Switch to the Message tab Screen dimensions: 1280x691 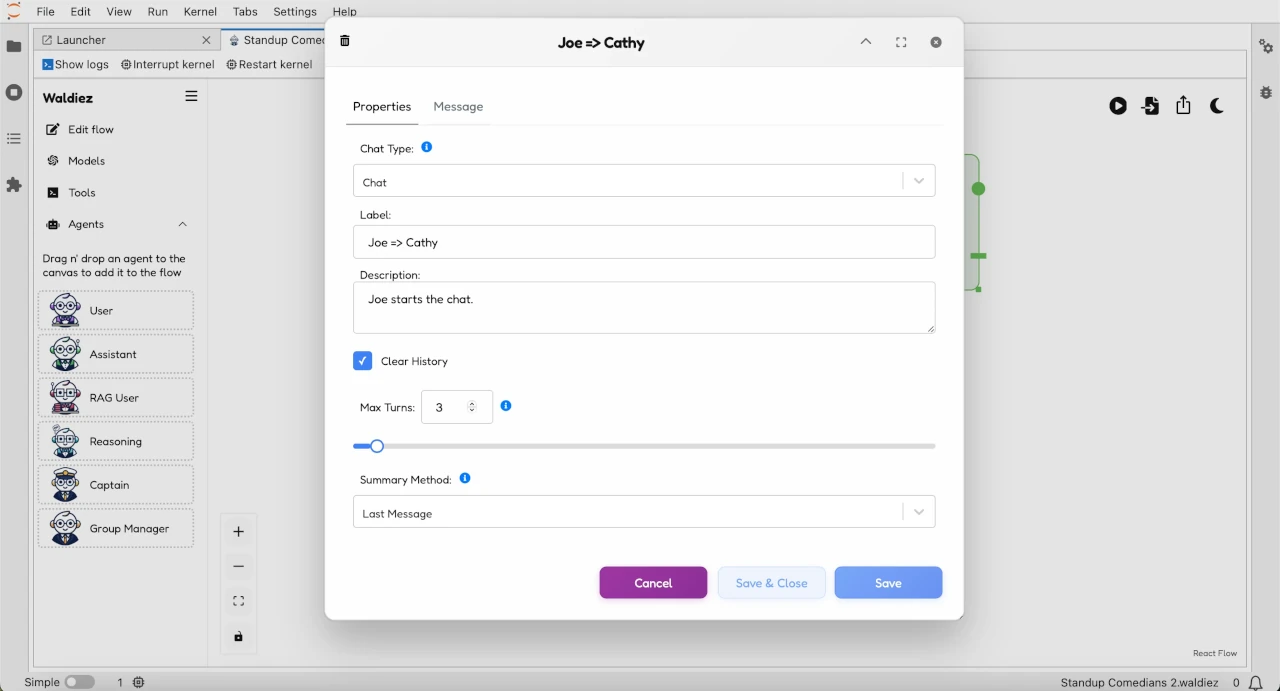(458, 107)
